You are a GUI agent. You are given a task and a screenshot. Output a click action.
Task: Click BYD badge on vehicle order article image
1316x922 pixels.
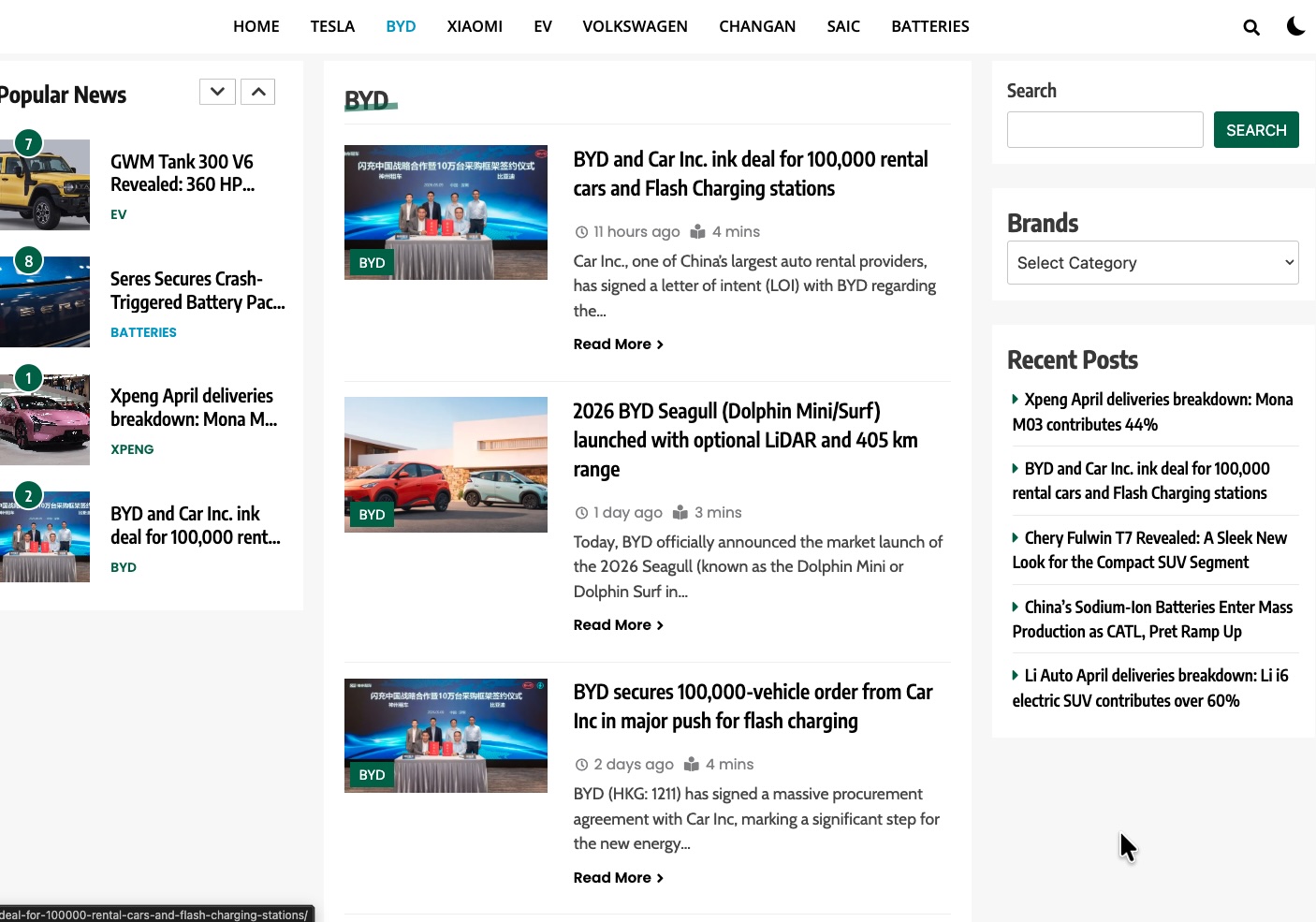(372, 775)
